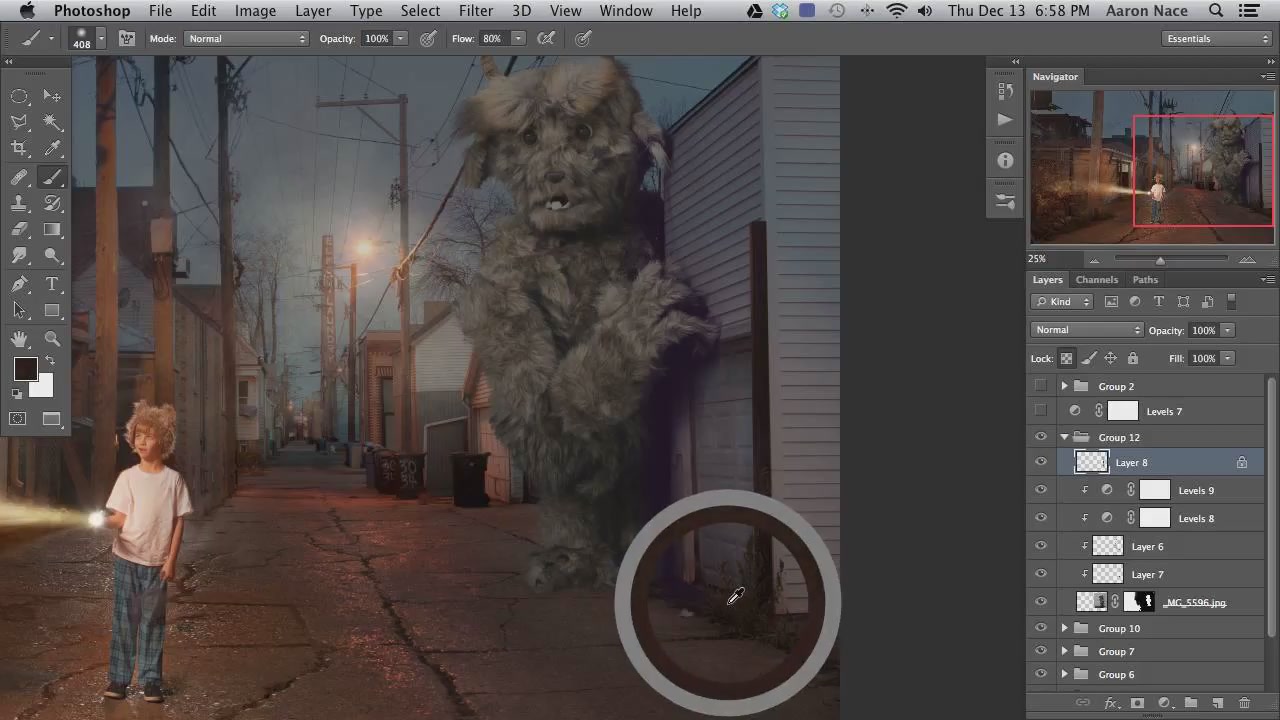The height and width of the screenshot is (720, 1280).
Task: Expand the Group 10 folder
Action: (x=1064, y=628)
